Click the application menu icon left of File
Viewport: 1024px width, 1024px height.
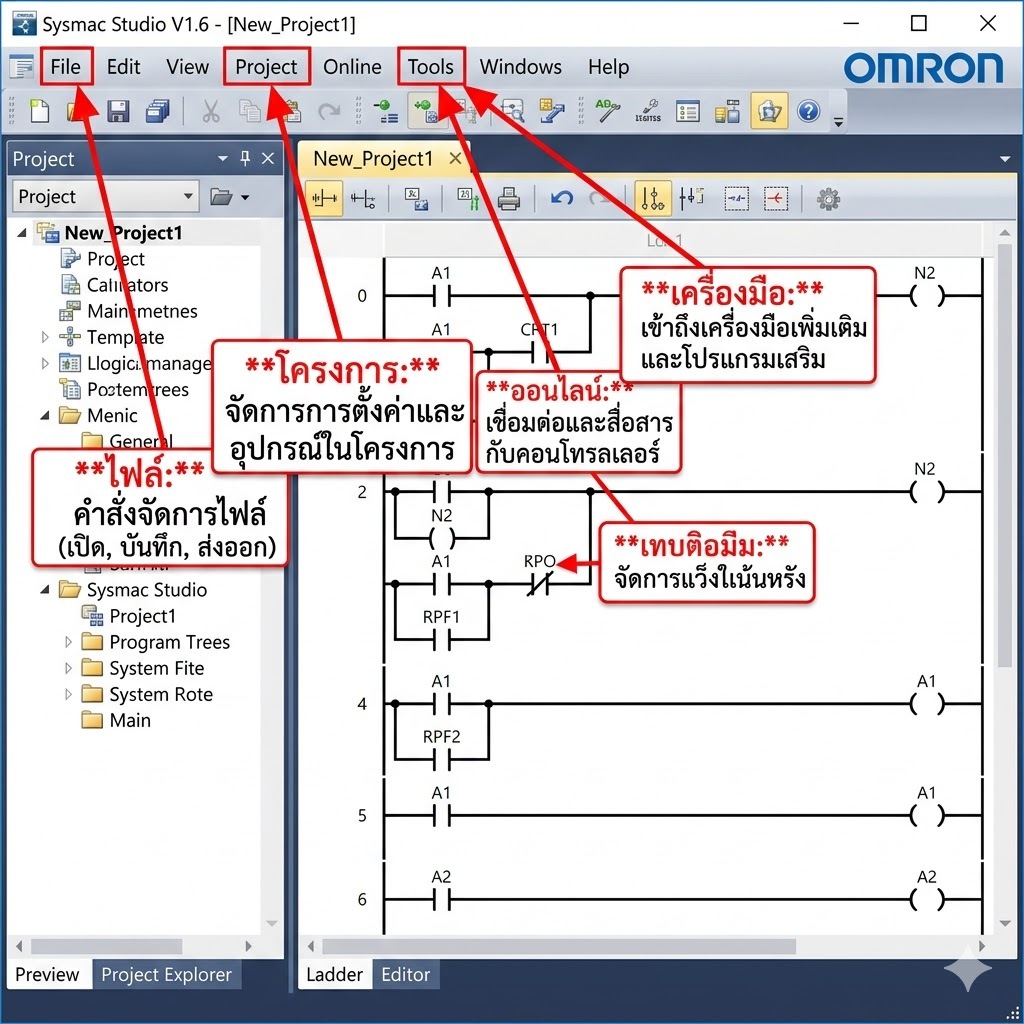coord(22,67)
